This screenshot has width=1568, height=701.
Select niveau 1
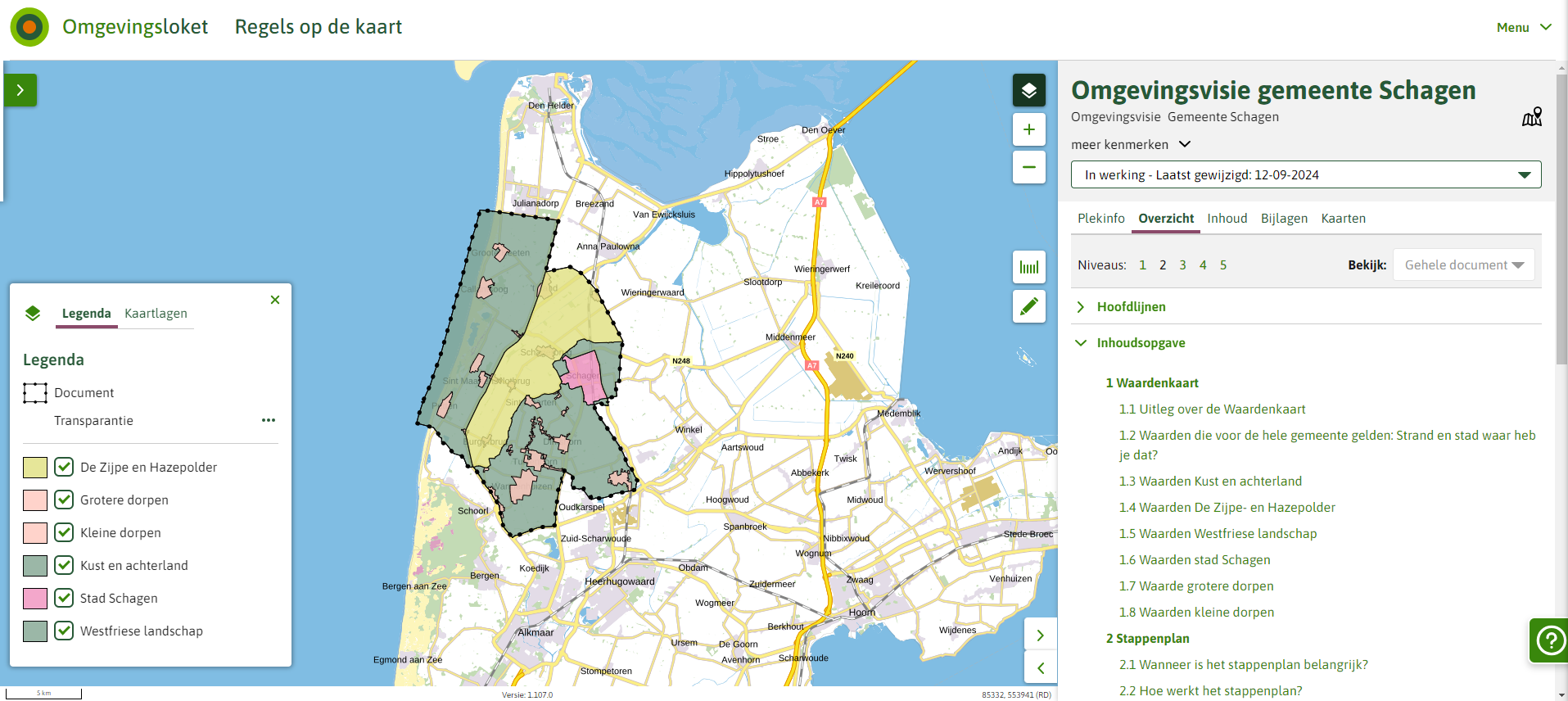click(1142, 265)
